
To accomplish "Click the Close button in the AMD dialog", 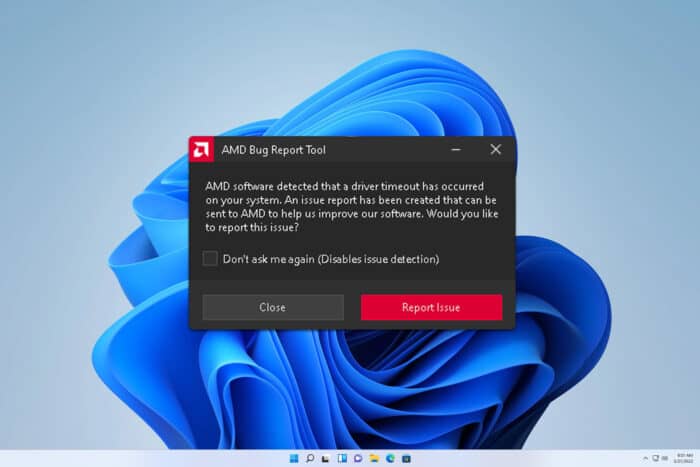I will [273, 307].
